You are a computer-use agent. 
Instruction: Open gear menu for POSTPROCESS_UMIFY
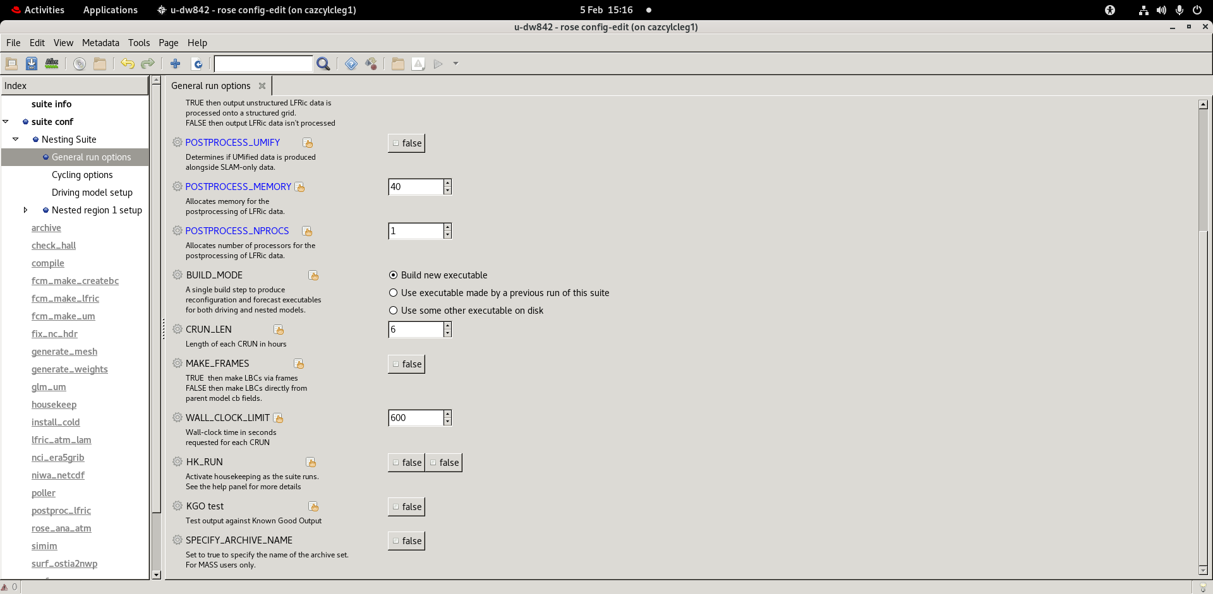177,143
